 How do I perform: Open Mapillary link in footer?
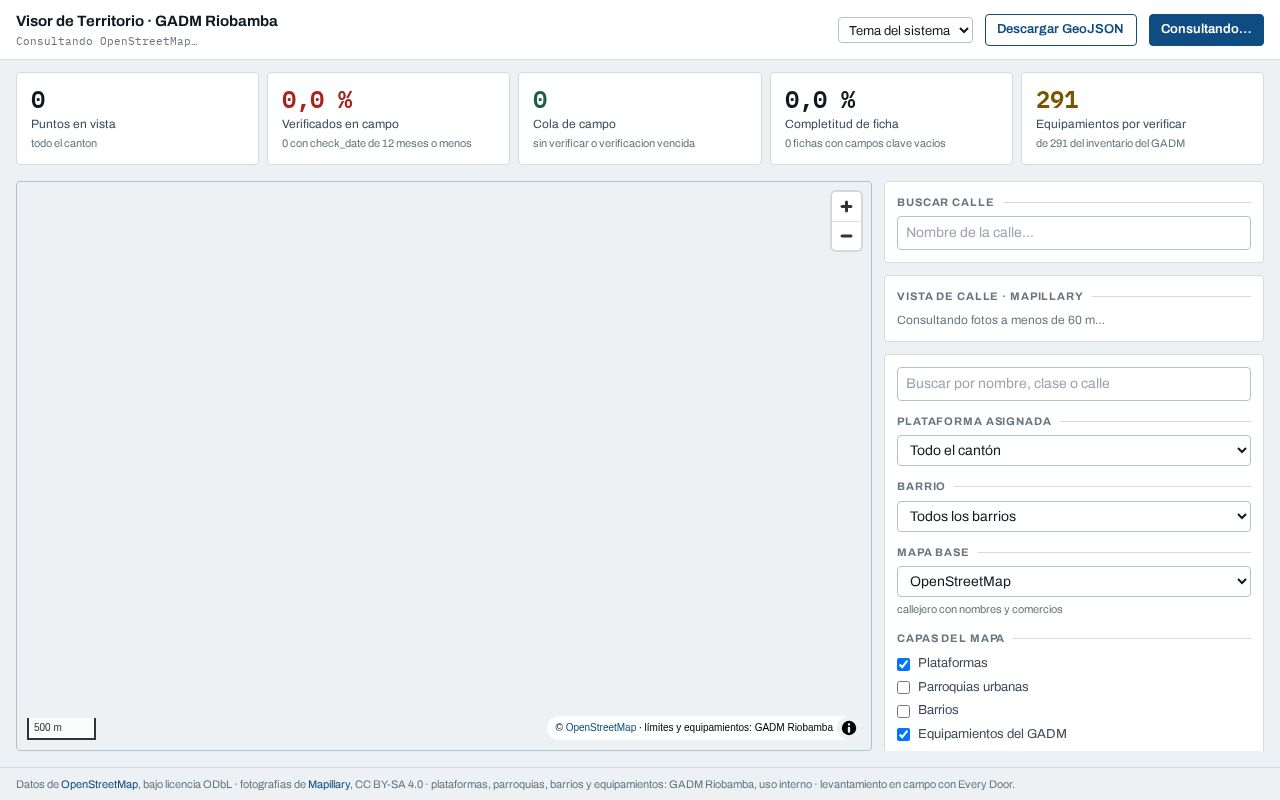[x=329, y=785]
